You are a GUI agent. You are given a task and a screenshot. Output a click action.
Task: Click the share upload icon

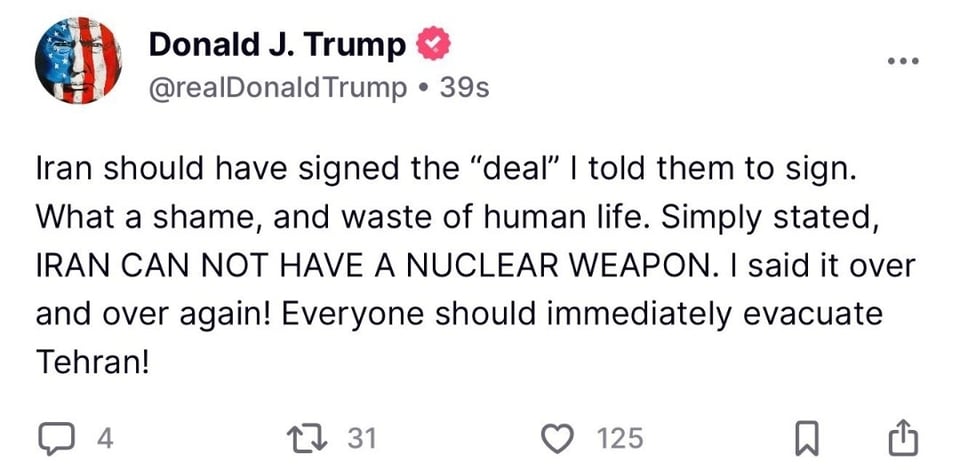[x=901, y=438]
